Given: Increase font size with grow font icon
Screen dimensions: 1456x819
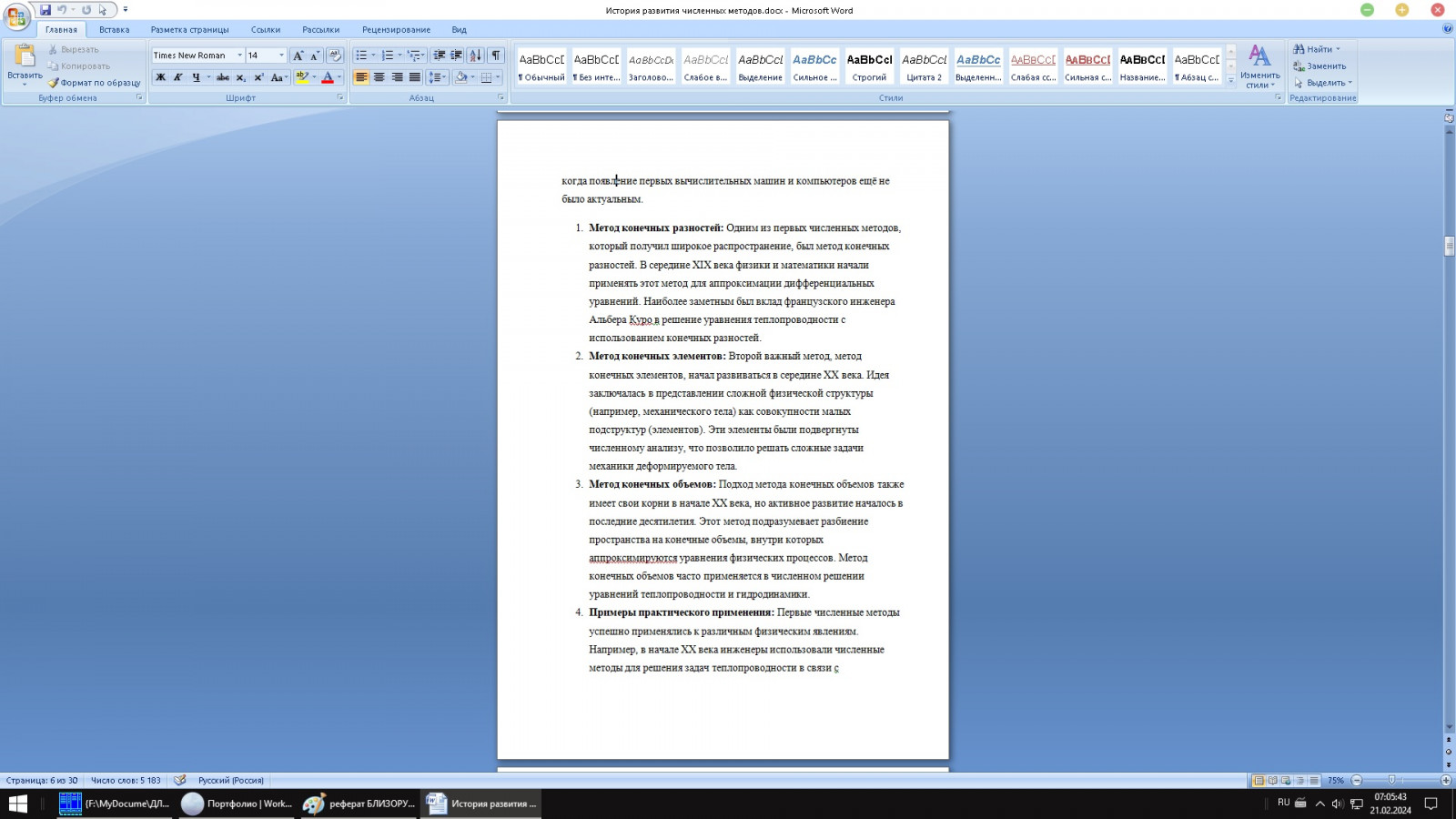Looking at the screenshot, I should coord(298,56).
